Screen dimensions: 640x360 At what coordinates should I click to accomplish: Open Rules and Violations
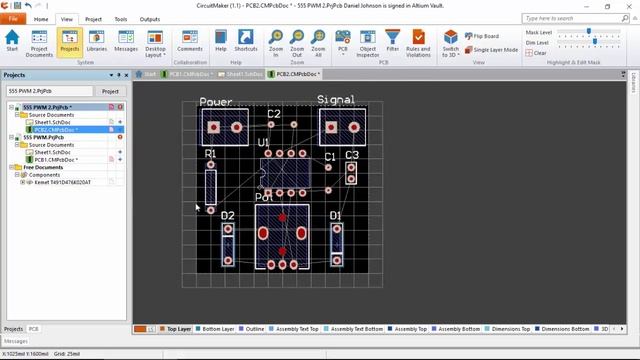[418, 43]
